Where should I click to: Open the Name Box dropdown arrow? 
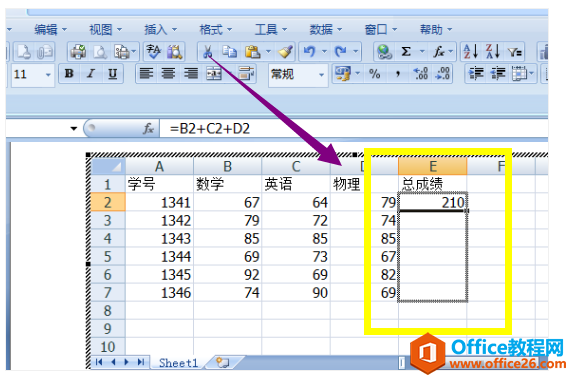(x=73, y=129)
